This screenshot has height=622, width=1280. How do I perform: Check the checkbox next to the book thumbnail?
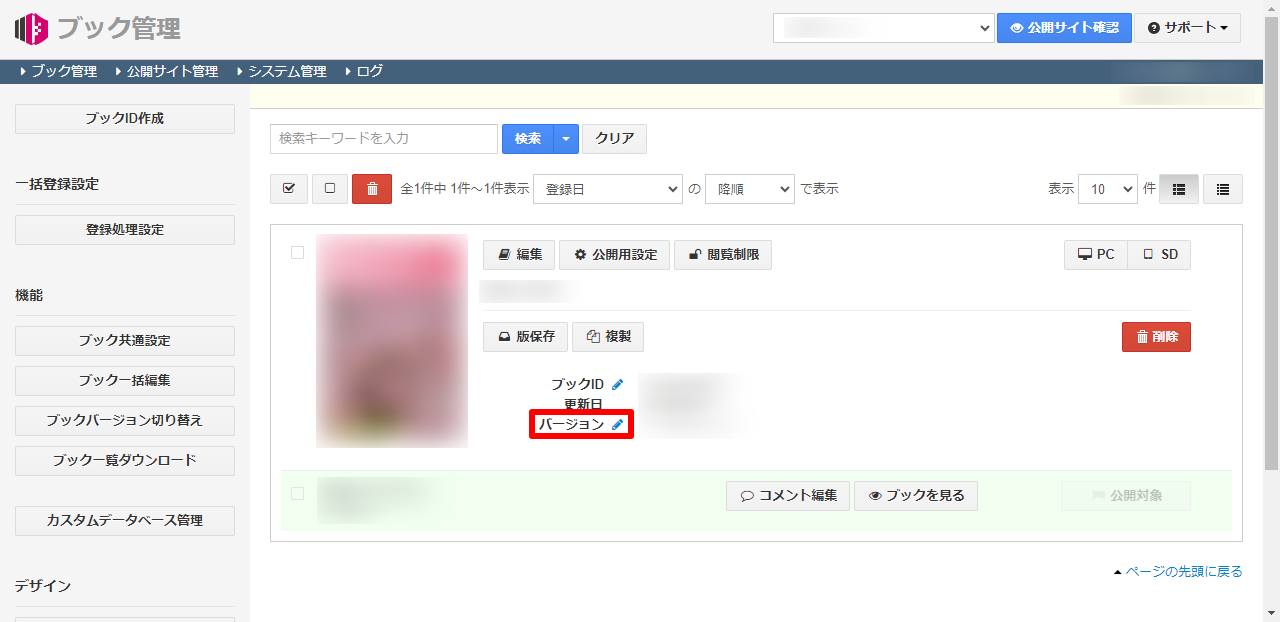coord(297,253)
